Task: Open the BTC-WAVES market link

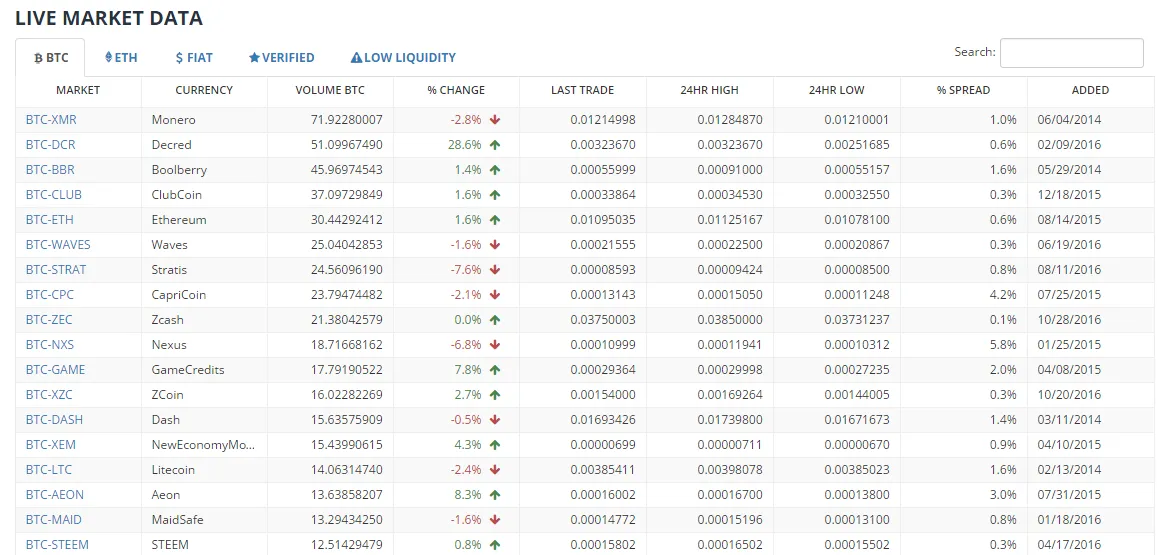Action: (x=58, y=244)
